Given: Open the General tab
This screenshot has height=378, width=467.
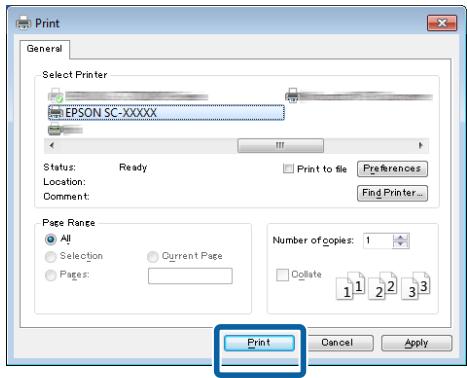Looking at the screenshot, I should (x=45, y=49).
